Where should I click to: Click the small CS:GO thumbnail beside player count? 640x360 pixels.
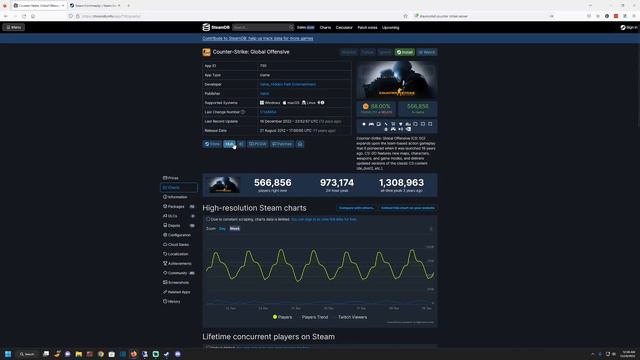pyautogui.click(x=223, y=185)
